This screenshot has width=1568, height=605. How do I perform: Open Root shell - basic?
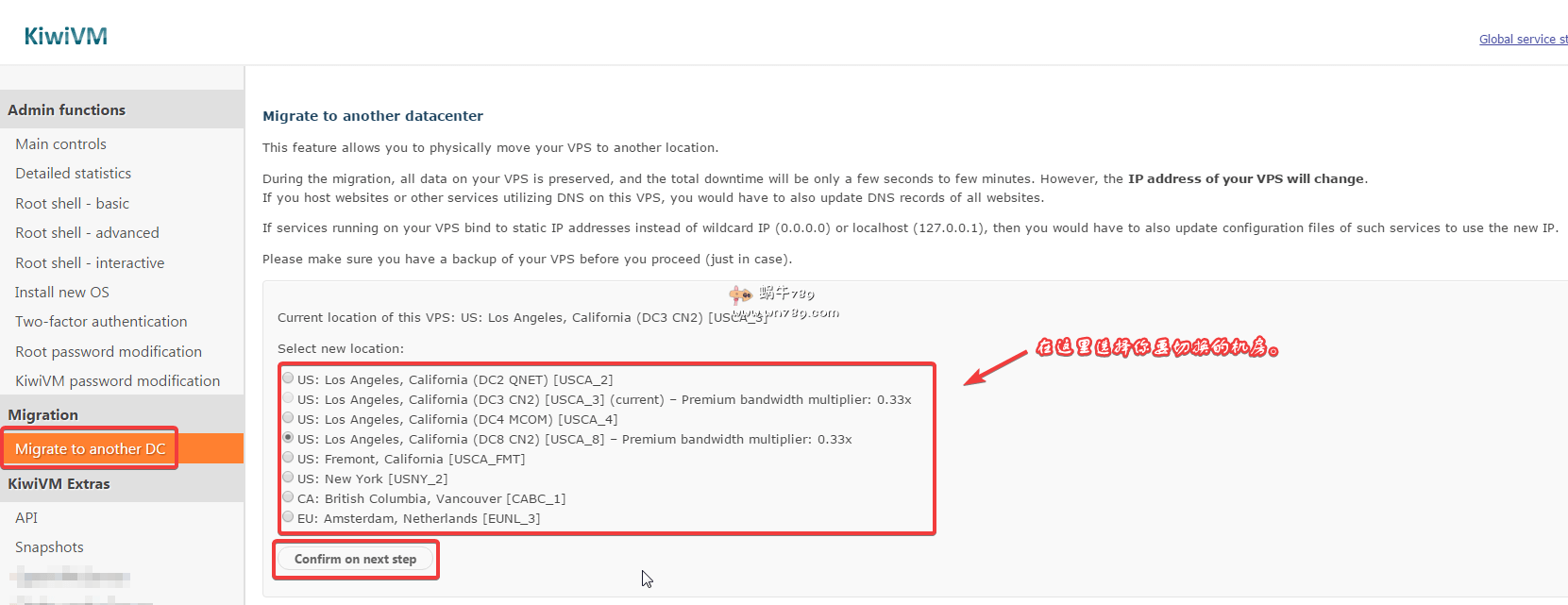pyautogui.click(x=72, y=204)
